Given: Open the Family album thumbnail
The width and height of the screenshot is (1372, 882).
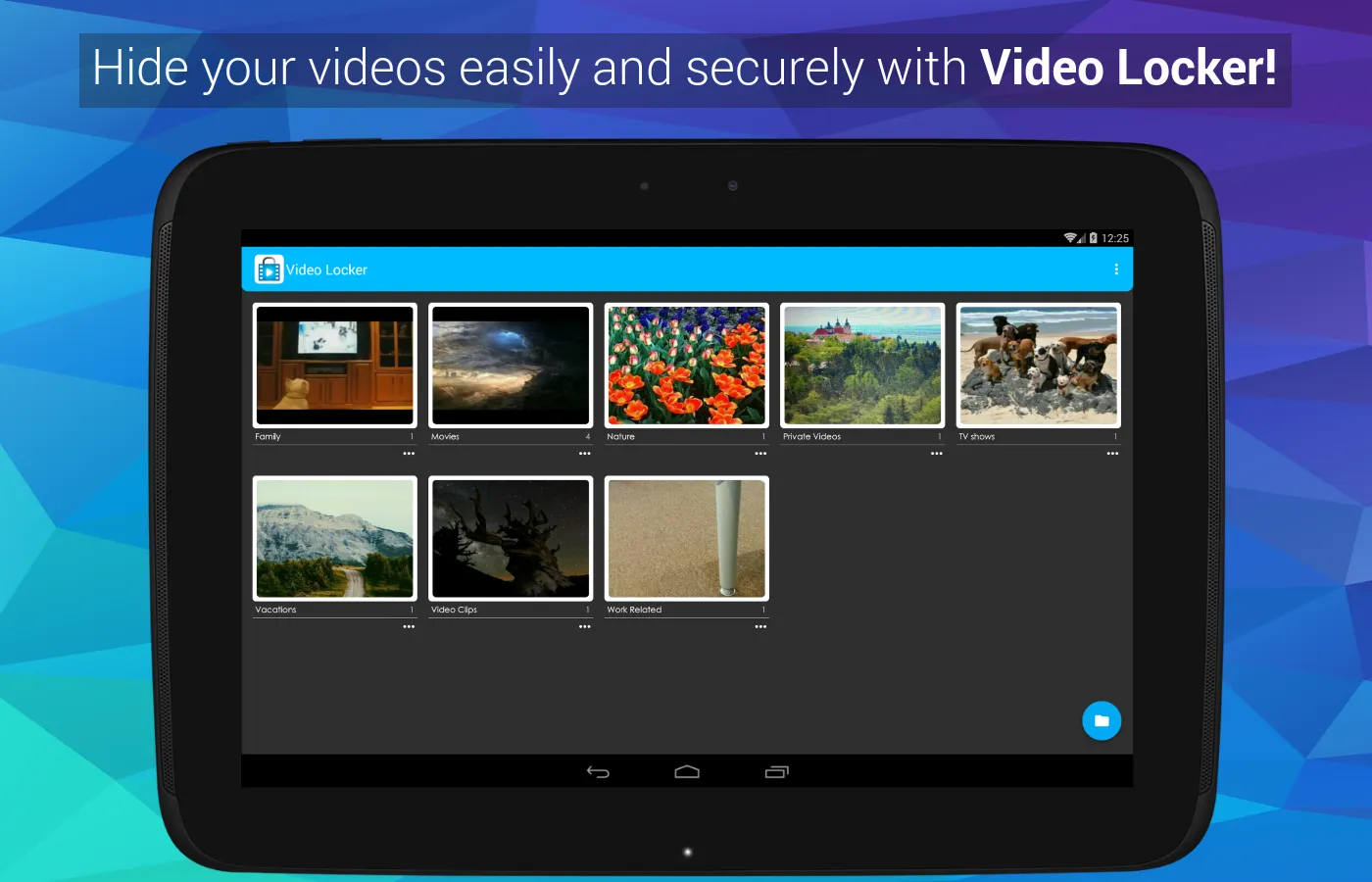Looking at the screenshot, I should coord(334,366).
